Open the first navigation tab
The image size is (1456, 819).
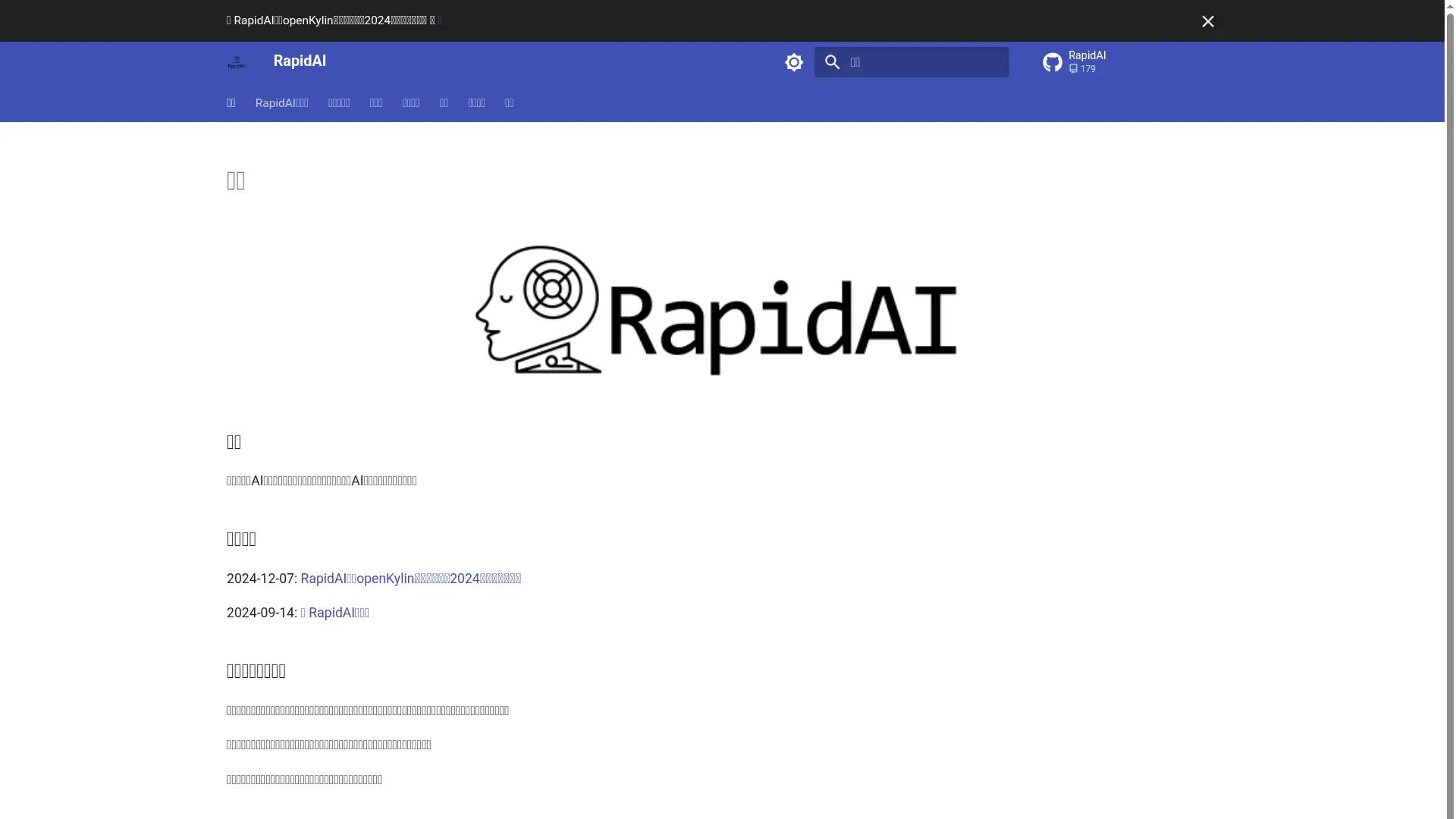click(231, 103)
